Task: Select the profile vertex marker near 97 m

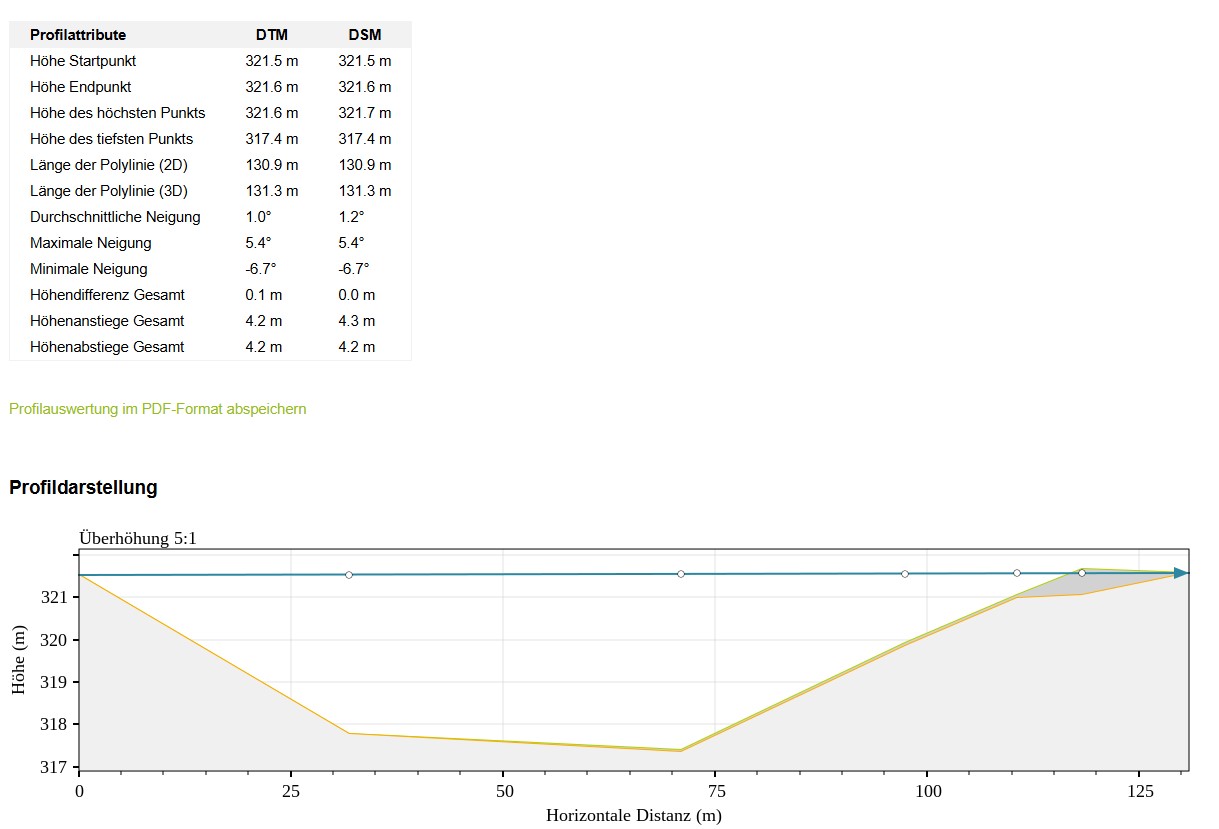Action: point(905,574)
